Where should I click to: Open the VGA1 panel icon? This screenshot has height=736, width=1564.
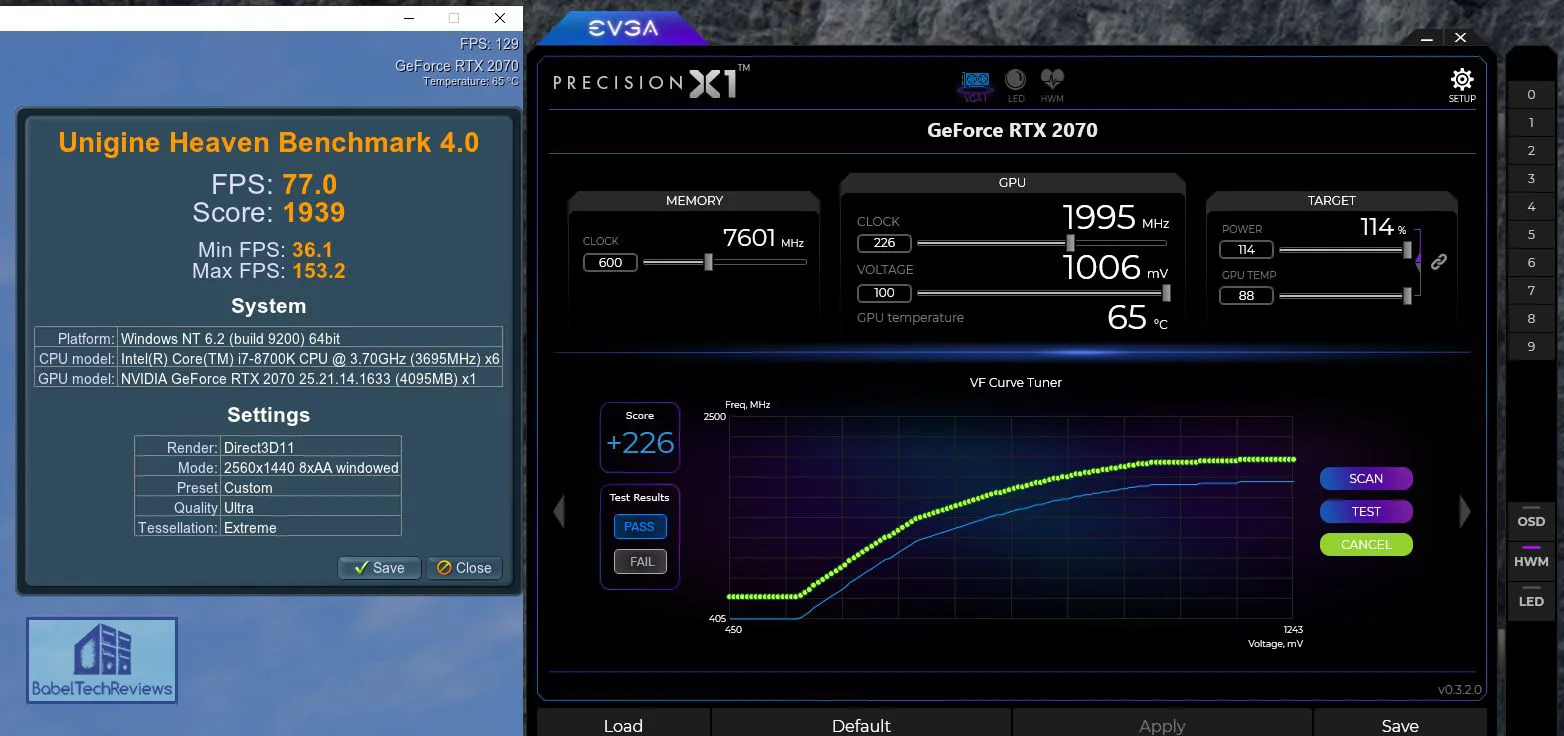pyautogui.click(x=975, y=85)
